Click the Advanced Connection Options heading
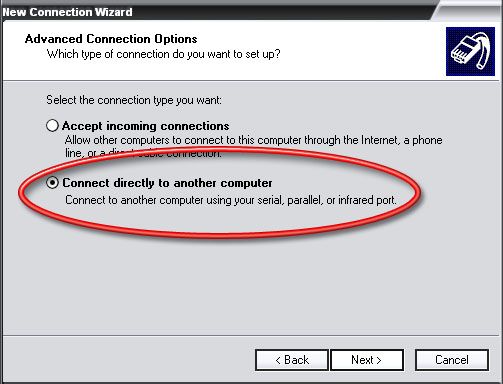The height and width of the screenshot is (384, 503). tap(111, 39)
